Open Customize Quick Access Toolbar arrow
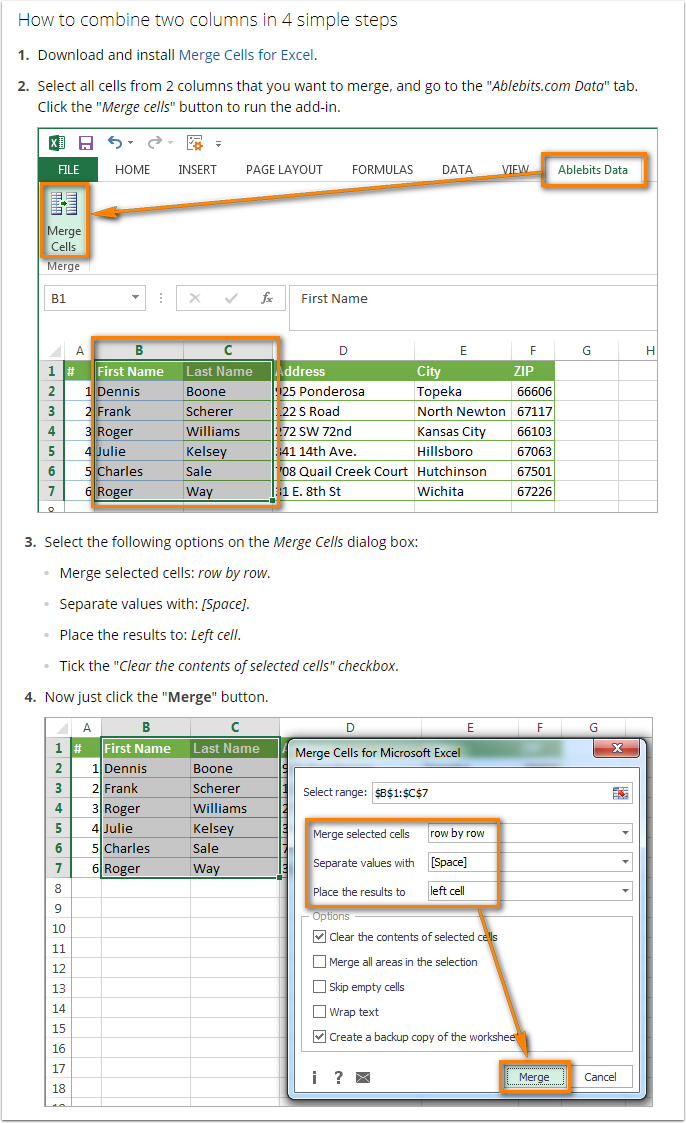The image size is (686, 1123). tap(218, 143)
